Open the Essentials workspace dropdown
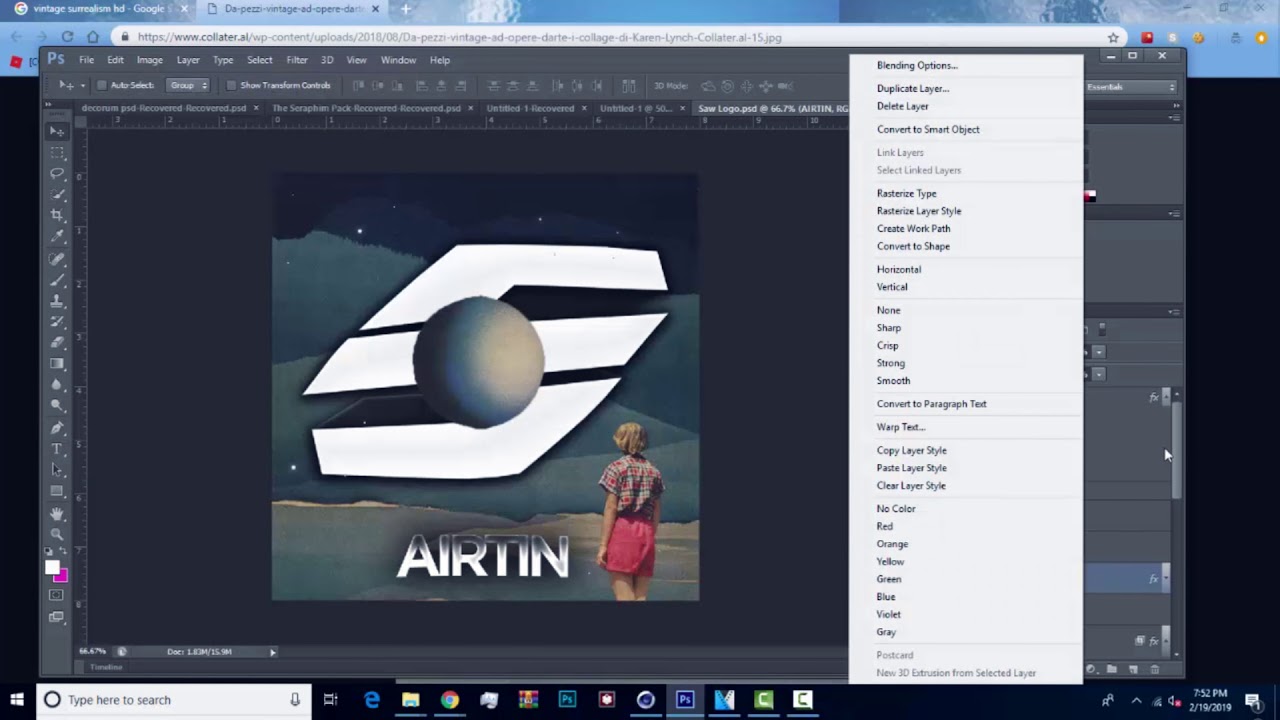The image size is (1280, 720). (1131, 87)
